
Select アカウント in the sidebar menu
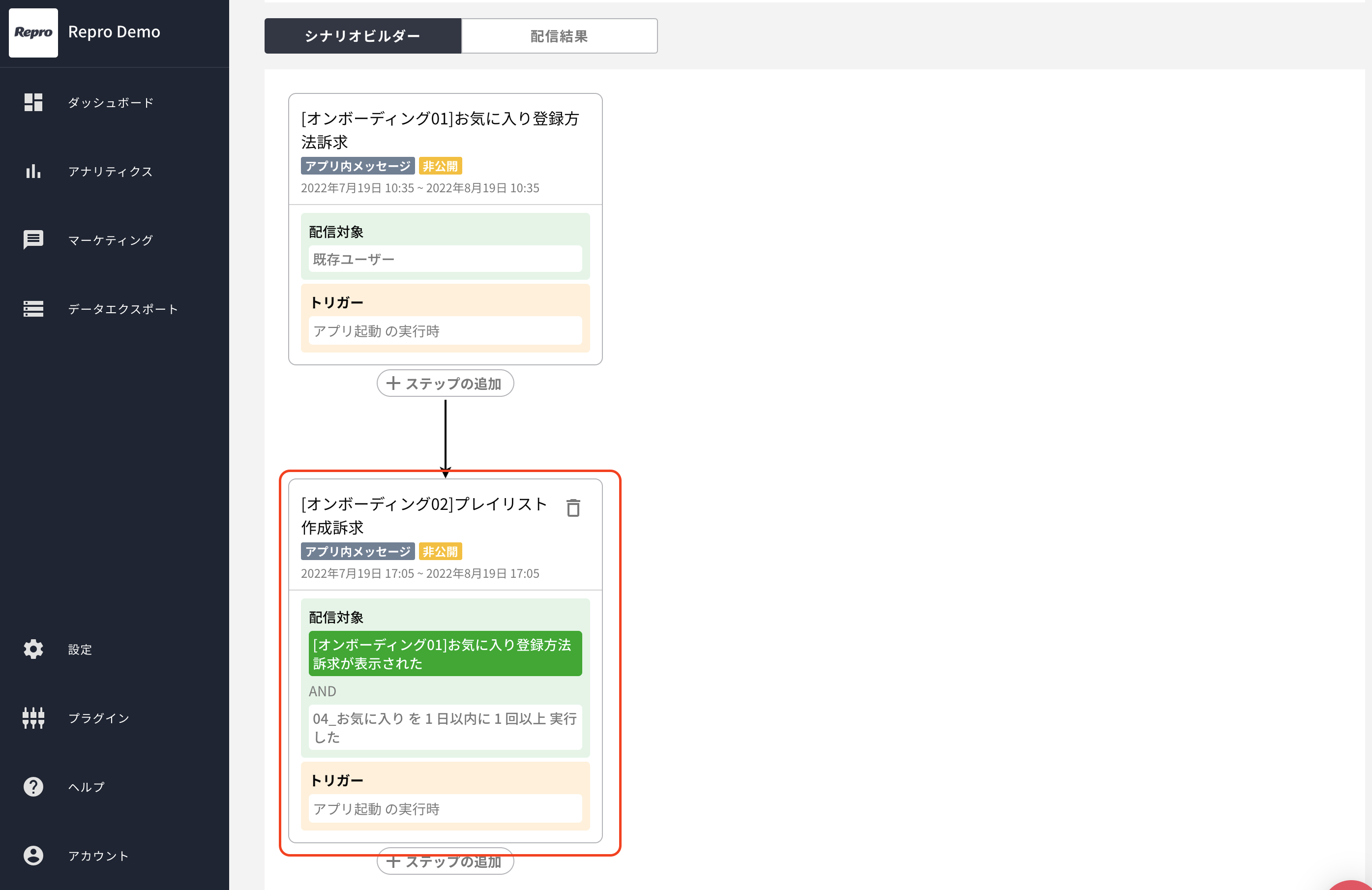(x=98, y=856)
